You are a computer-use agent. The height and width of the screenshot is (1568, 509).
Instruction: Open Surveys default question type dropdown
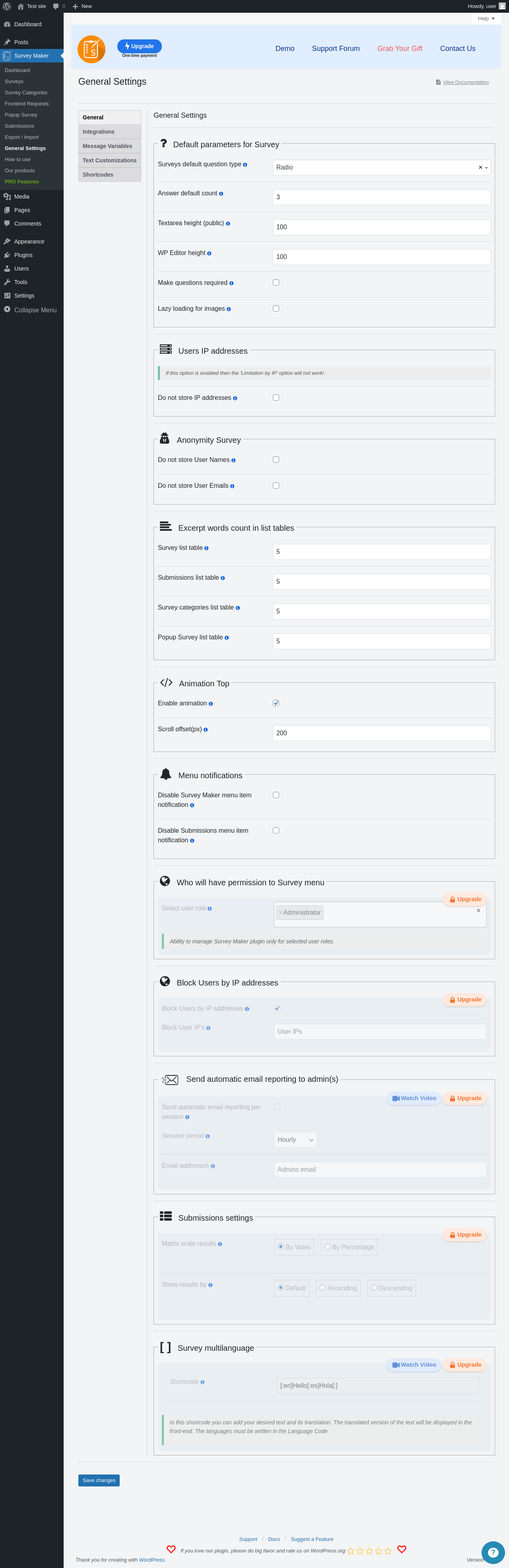pyautogui.click(x=381, y=168)
